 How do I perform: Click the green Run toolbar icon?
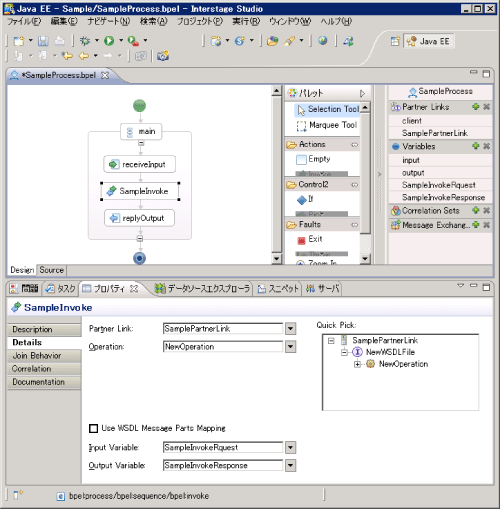tap(109, 41)
